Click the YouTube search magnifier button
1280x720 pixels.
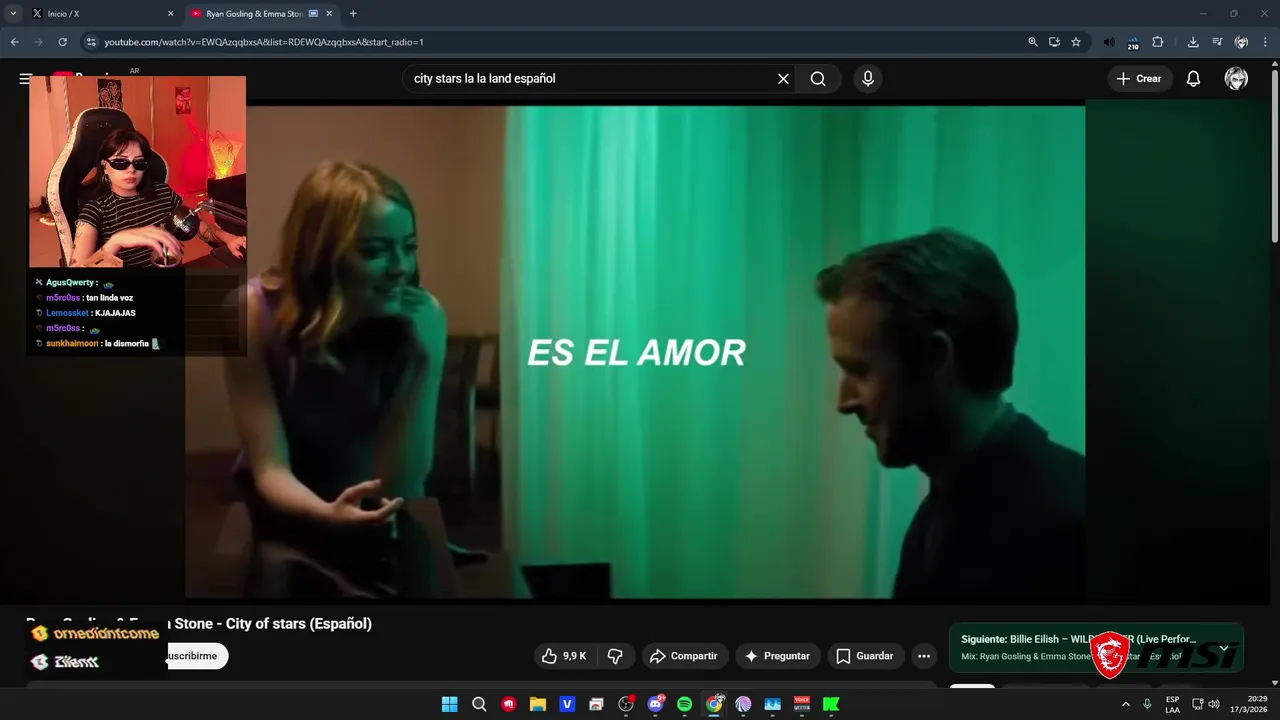tap(818, 79)
